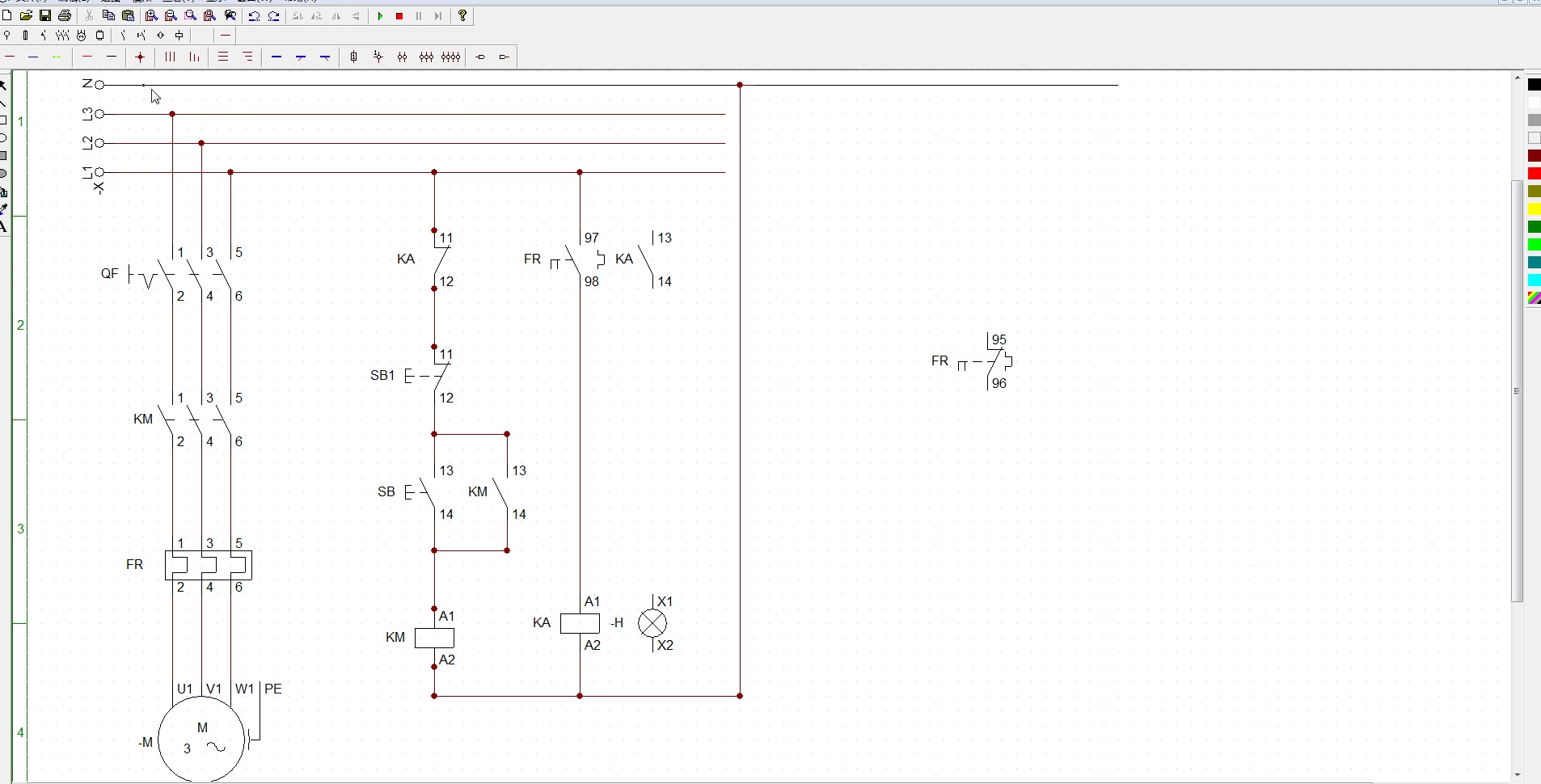Paste from clipboard icon
This screenshot has height=784, width=1541.
coord(128,15)
